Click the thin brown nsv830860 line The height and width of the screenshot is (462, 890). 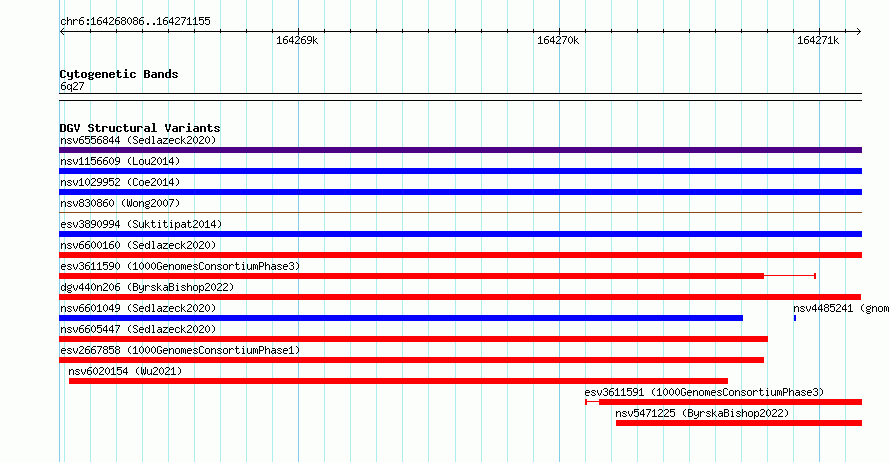coord(460,213)
